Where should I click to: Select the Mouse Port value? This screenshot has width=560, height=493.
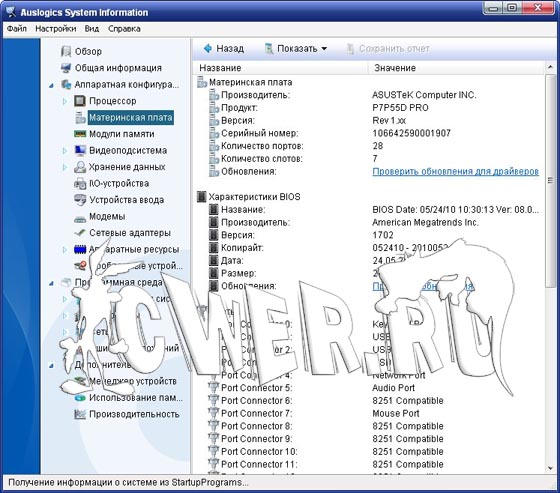point(396,413)
